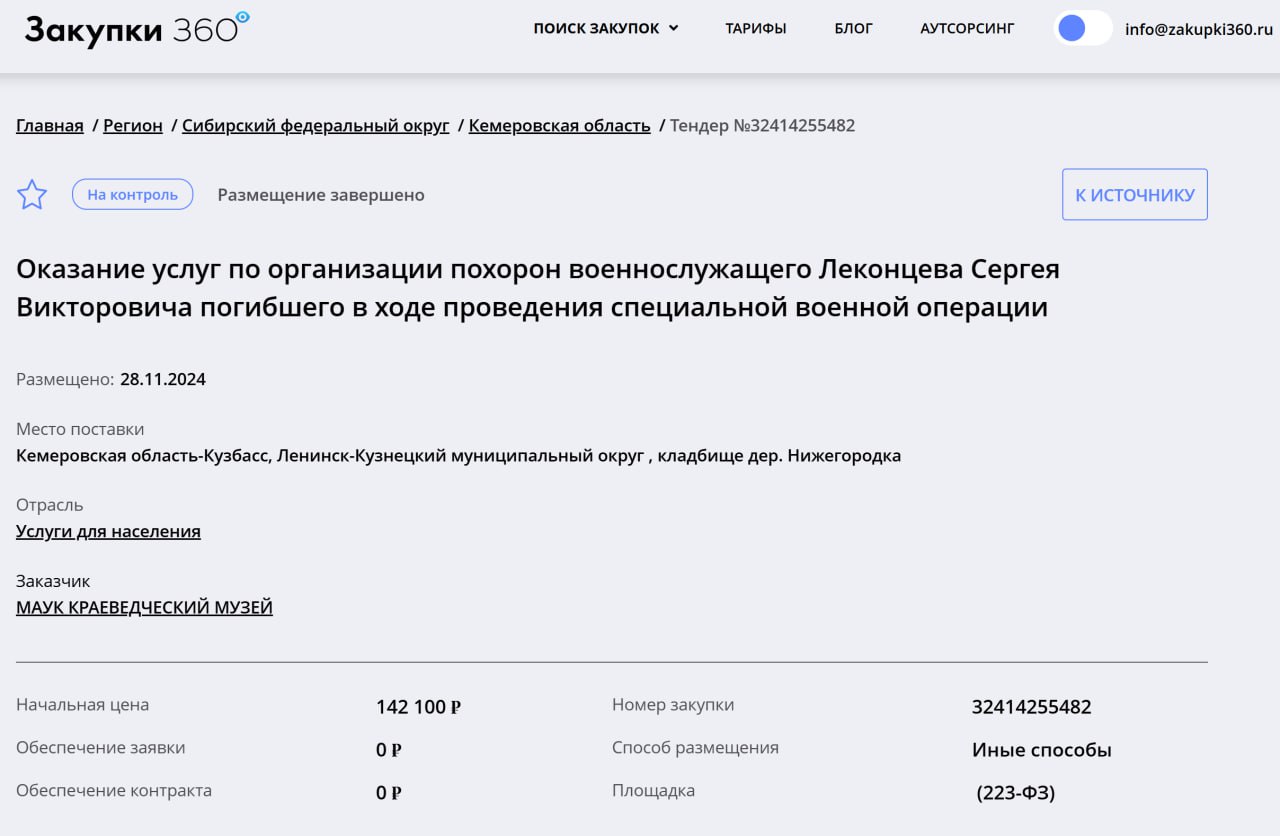Image resolution: width=1280 pixels, height=836 pixels.
Task: Click the starting price 142 100 ₽ value
Action: (x=418, y=707)
